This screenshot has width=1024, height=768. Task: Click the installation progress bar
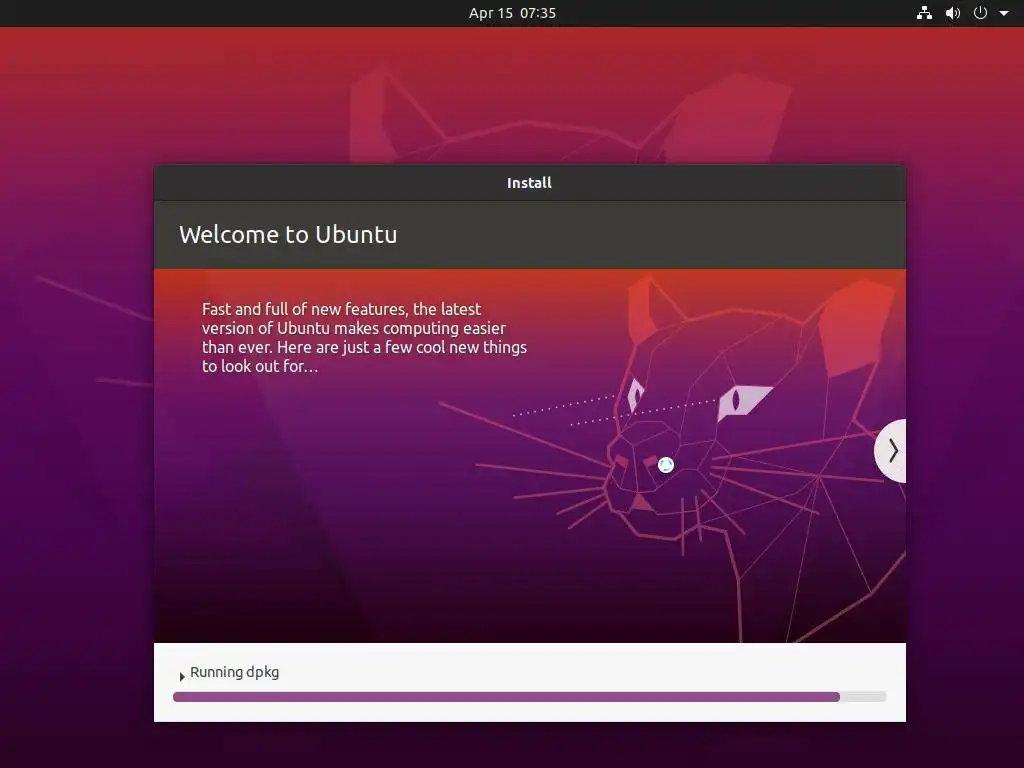(529, 697)
